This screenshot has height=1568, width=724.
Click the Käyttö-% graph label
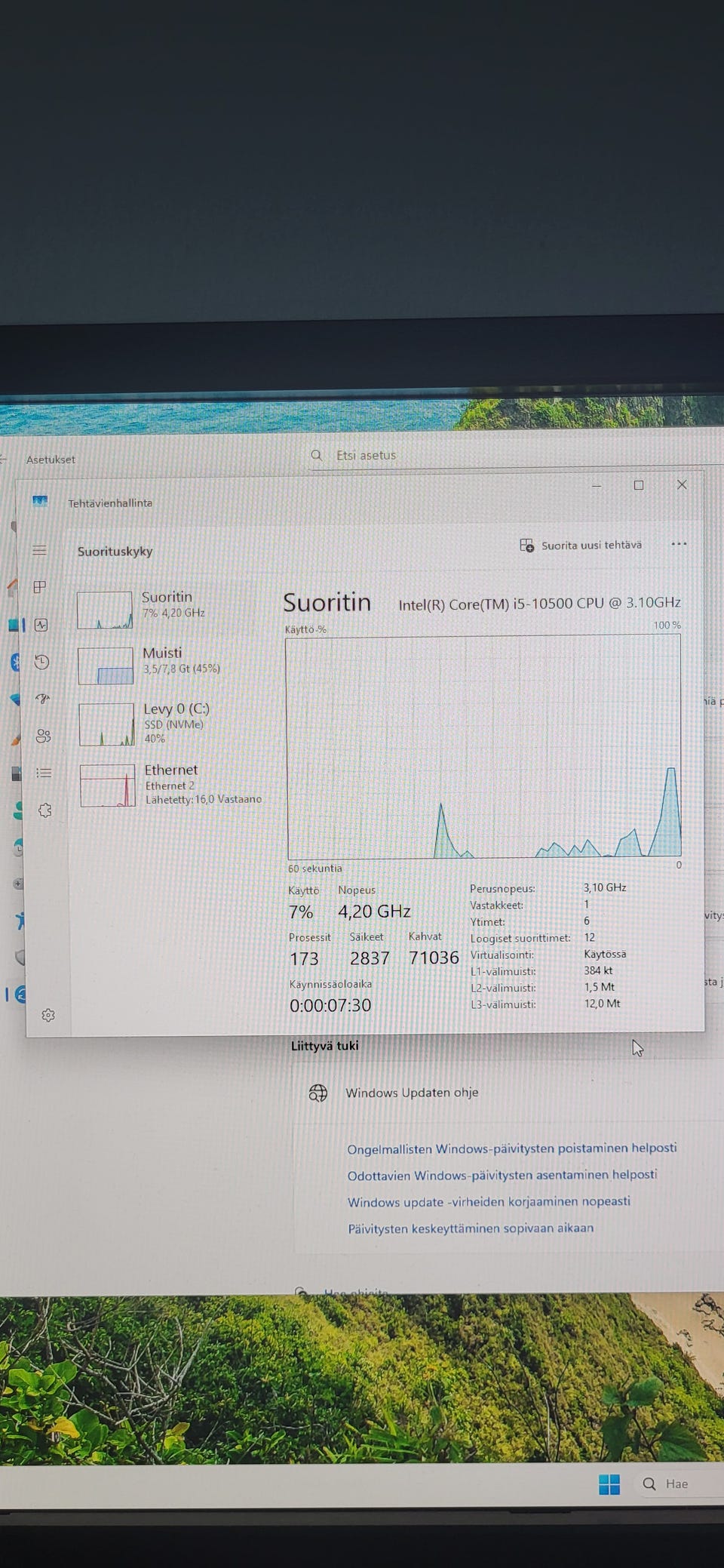(305, 629)
